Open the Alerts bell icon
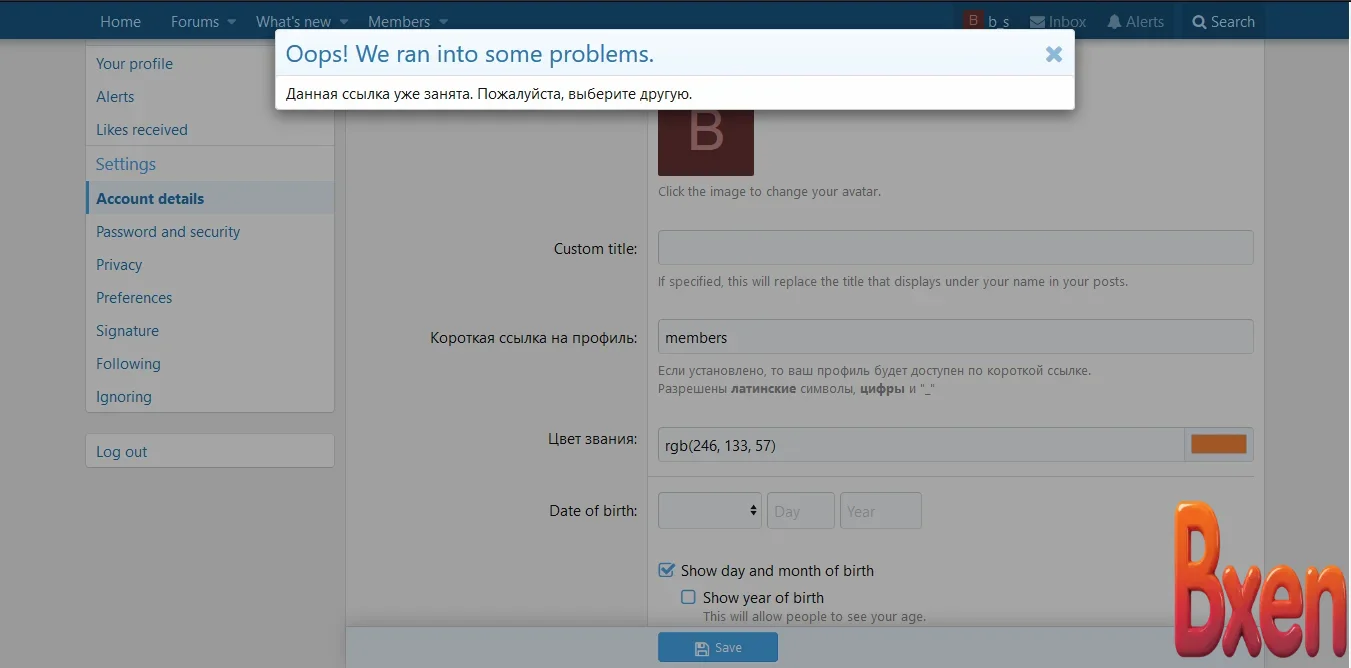Screen dimensions: 1351x668 click(x=1114, y=22)
